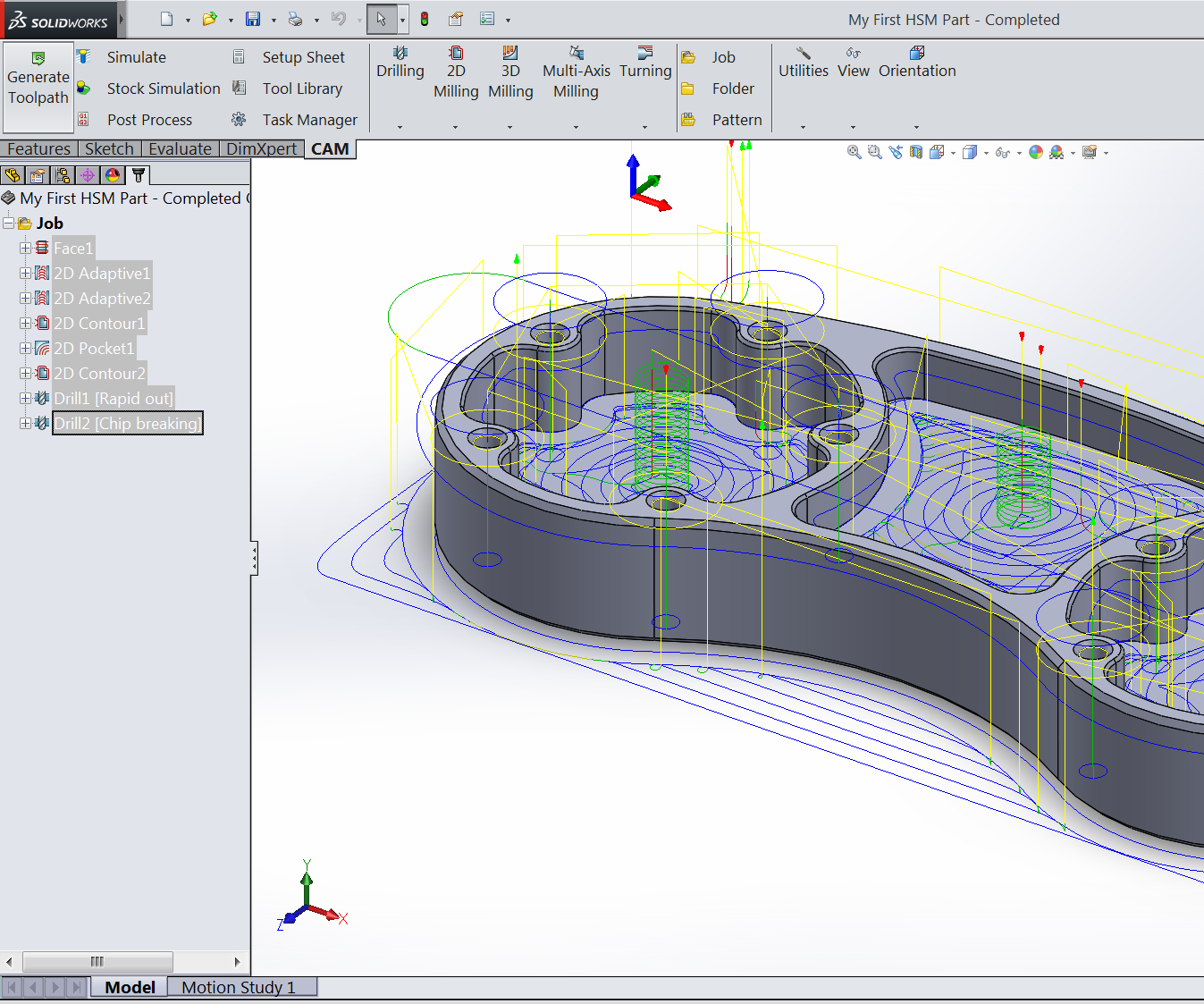This screenshot has width=1204, height=1004.
Task: Toggle the Section View icon
Action: (x=916, y=153)
